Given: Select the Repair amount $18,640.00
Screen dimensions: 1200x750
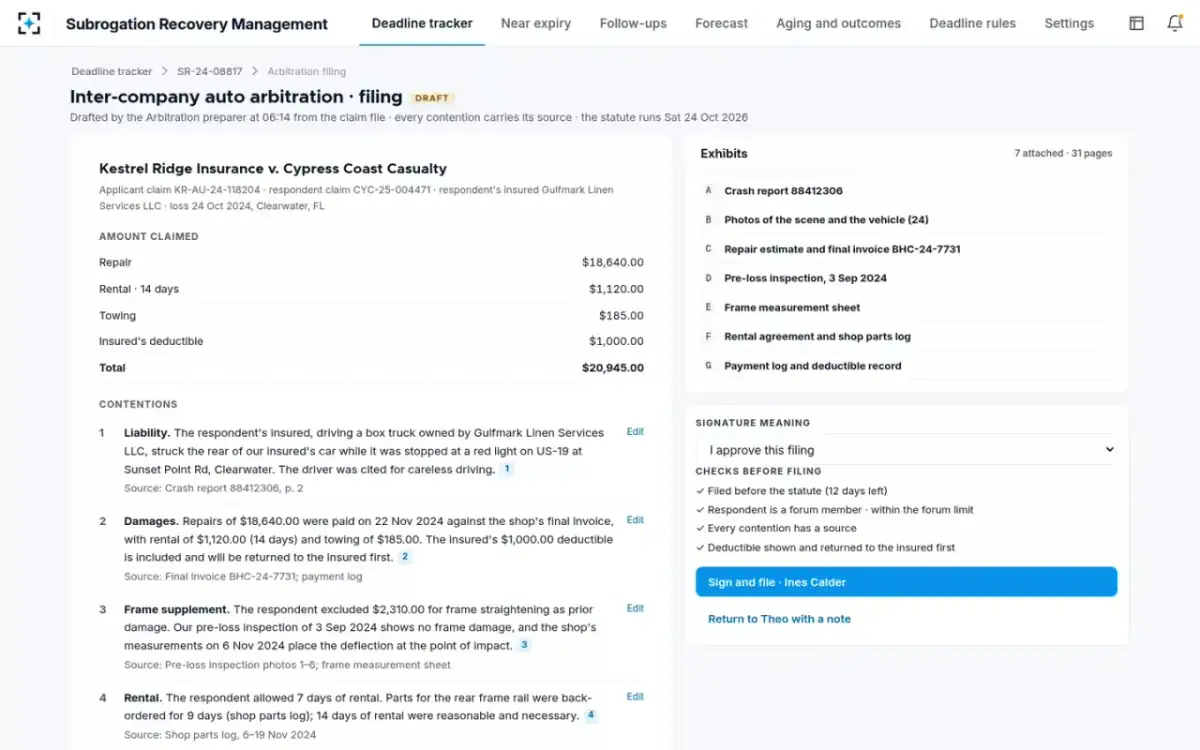Looking at the screenshot, I should tap(613, 262).
